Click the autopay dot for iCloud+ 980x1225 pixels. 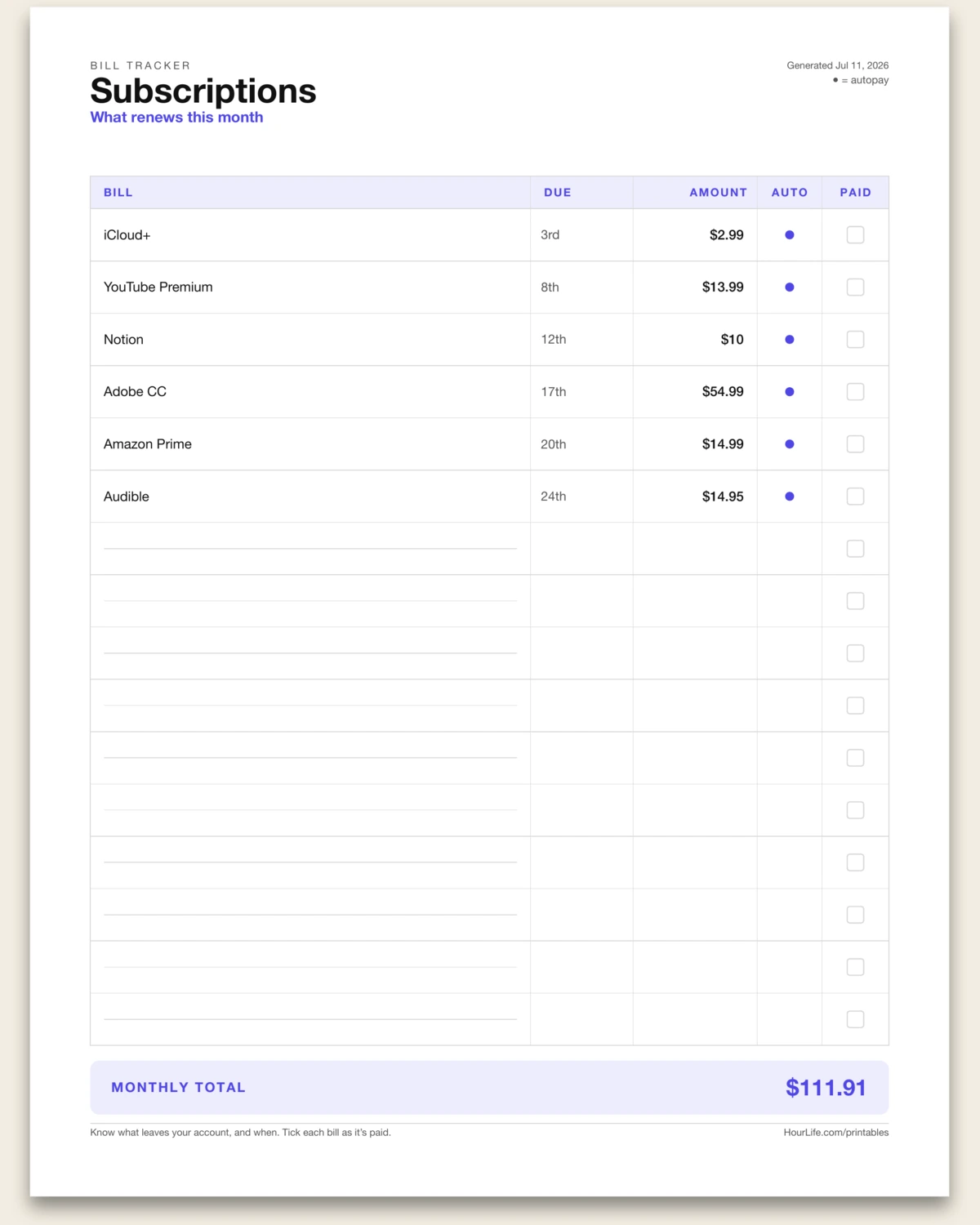coord(790,235)
